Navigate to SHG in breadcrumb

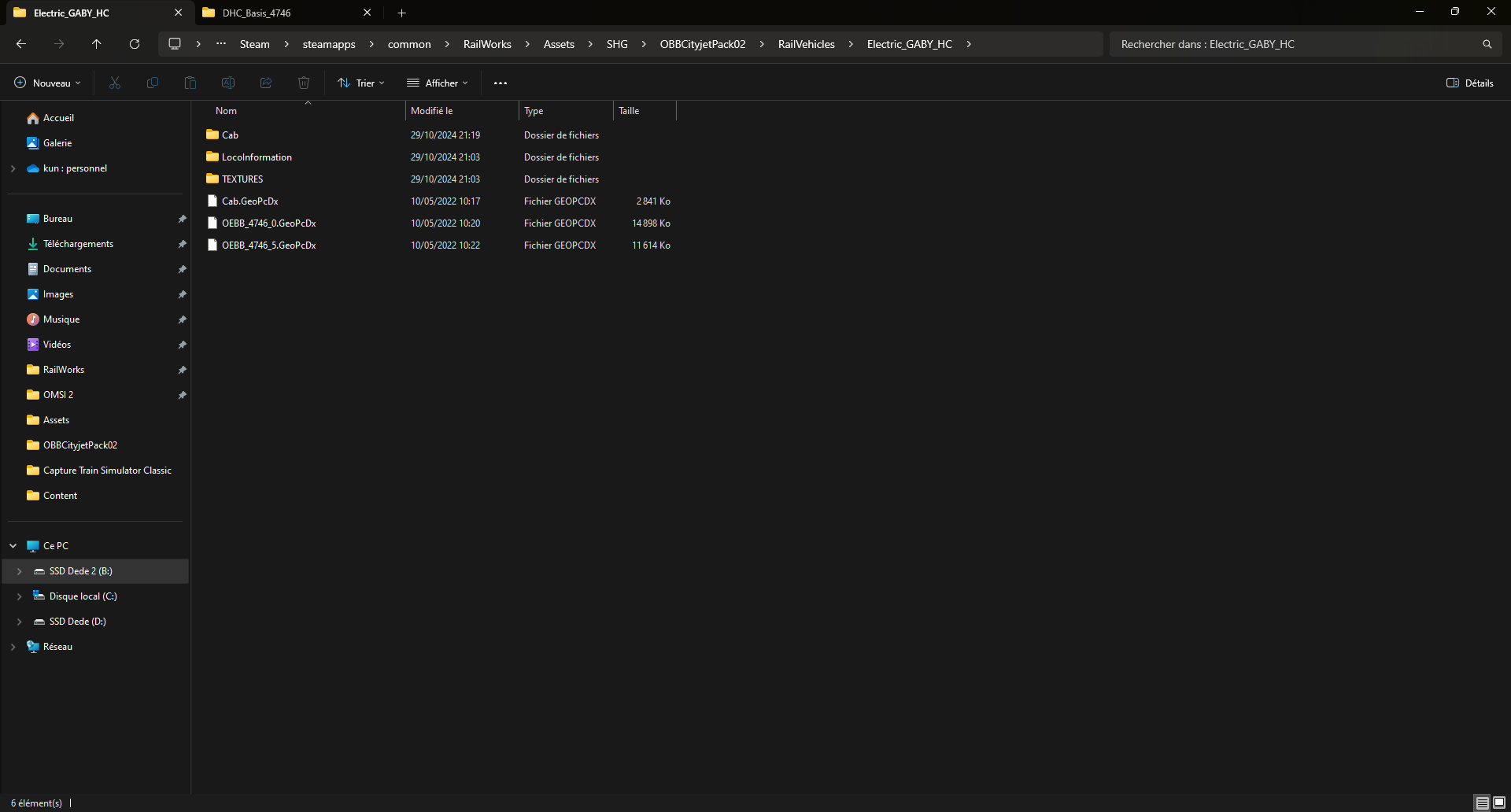[x=617, y=44]
